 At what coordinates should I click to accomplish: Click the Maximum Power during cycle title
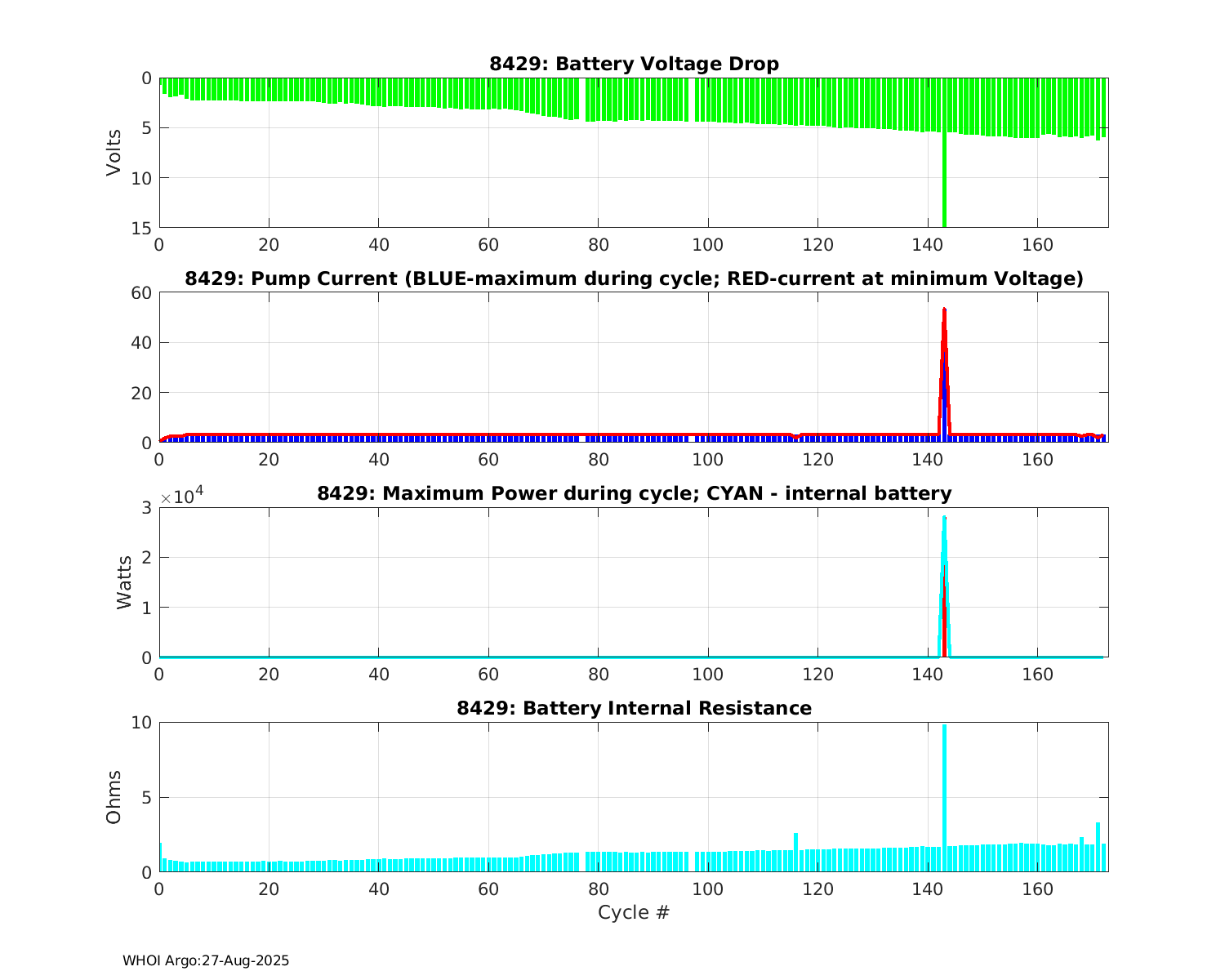coord(634,493)
